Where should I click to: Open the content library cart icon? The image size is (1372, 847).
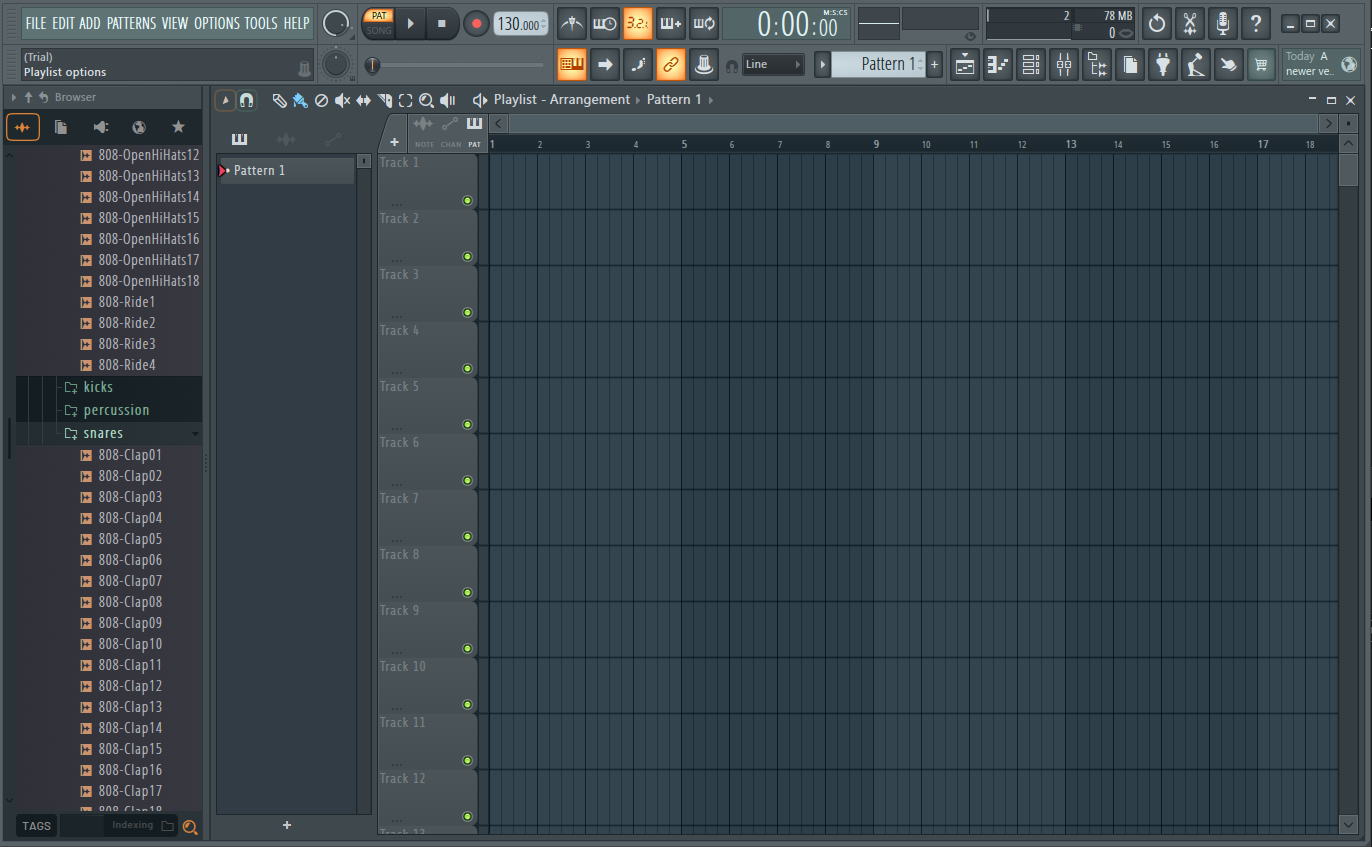point(1262,65)
